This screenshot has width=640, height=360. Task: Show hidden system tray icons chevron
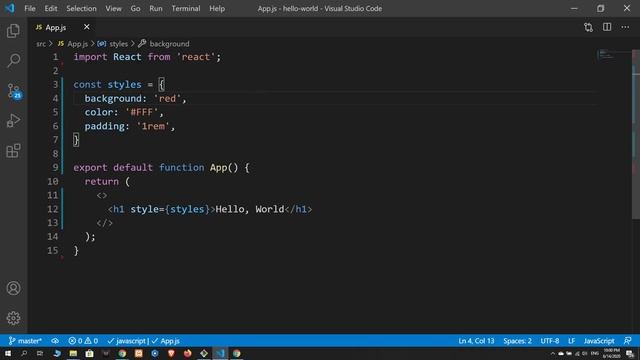[x=553, y=353]
